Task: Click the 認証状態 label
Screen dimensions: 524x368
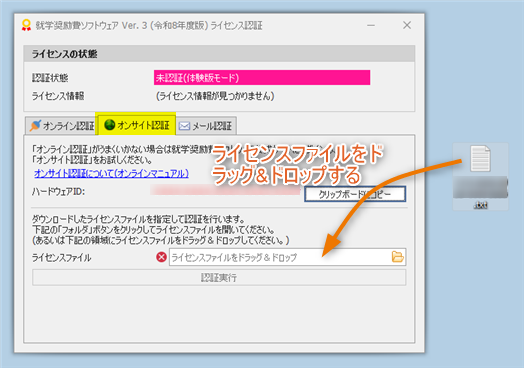Action: [50, 78]
